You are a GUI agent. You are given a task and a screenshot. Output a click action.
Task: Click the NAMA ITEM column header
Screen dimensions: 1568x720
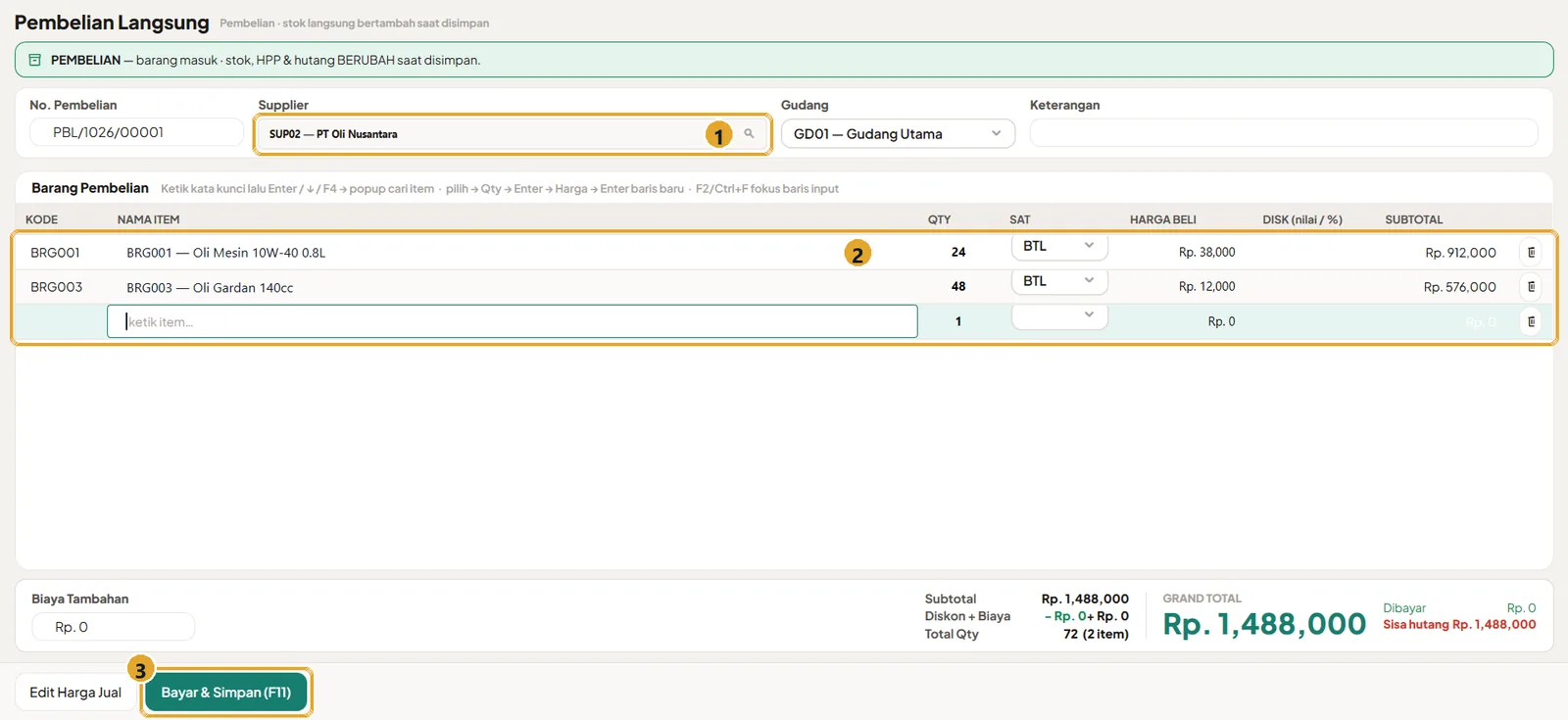click(148, 219)
